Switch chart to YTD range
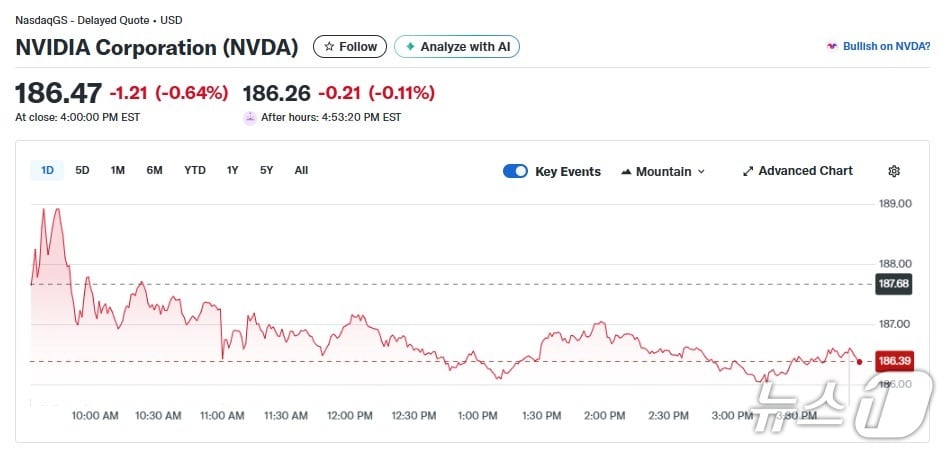Image resolution: width=947 pixels, height=452 pixels. coord(195,170)
